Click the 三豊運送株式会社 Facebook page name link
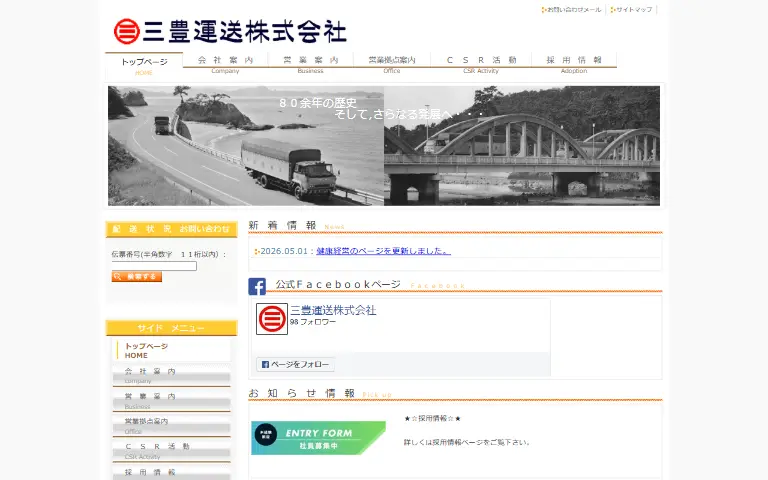The width and height of the screenshot is (768, 480). tap(333, 310)
